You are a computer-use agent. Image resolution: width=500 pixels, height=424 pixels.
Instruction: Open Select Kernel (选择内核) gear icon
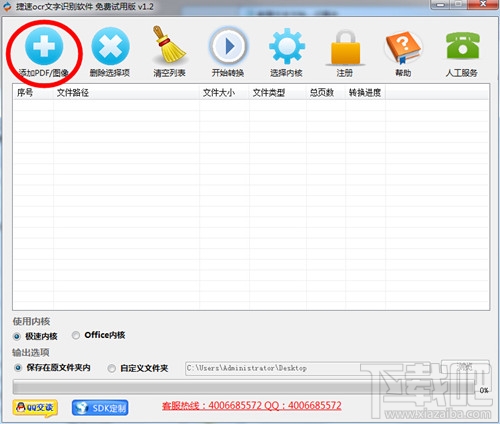tap(287, 46)
